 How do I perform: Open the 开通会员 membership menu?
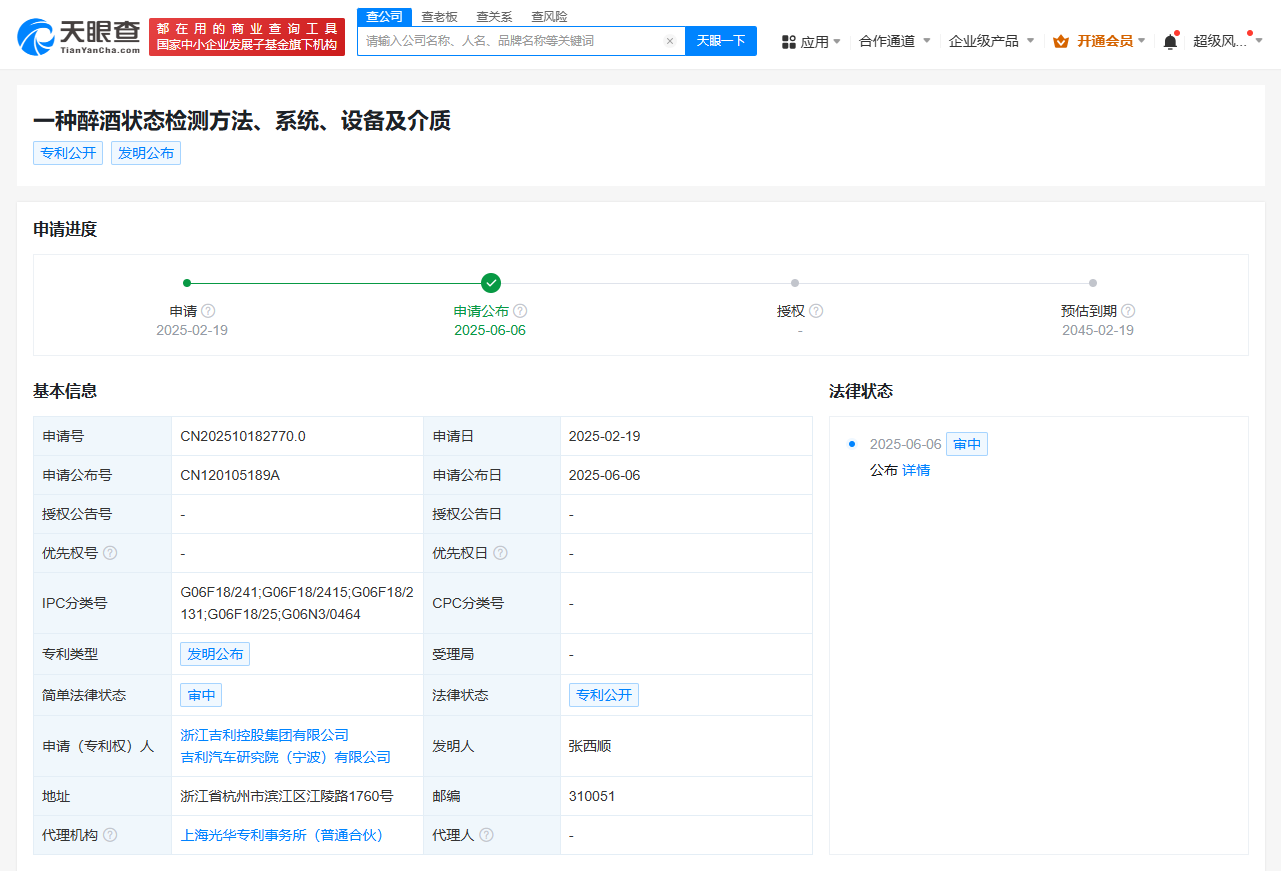(x=1099, y=41)
